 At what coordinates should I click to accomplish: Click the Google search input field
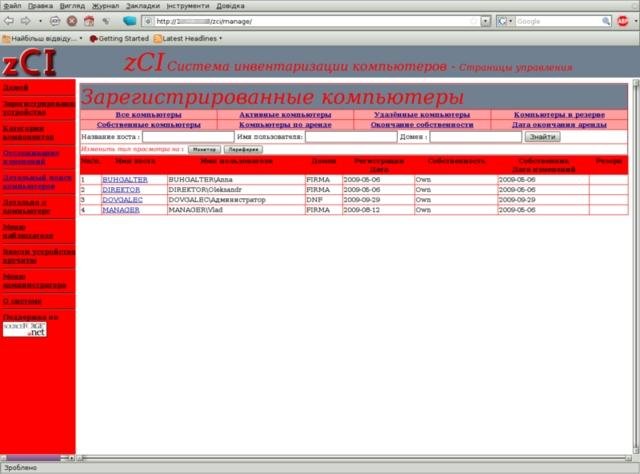[558, 21]
